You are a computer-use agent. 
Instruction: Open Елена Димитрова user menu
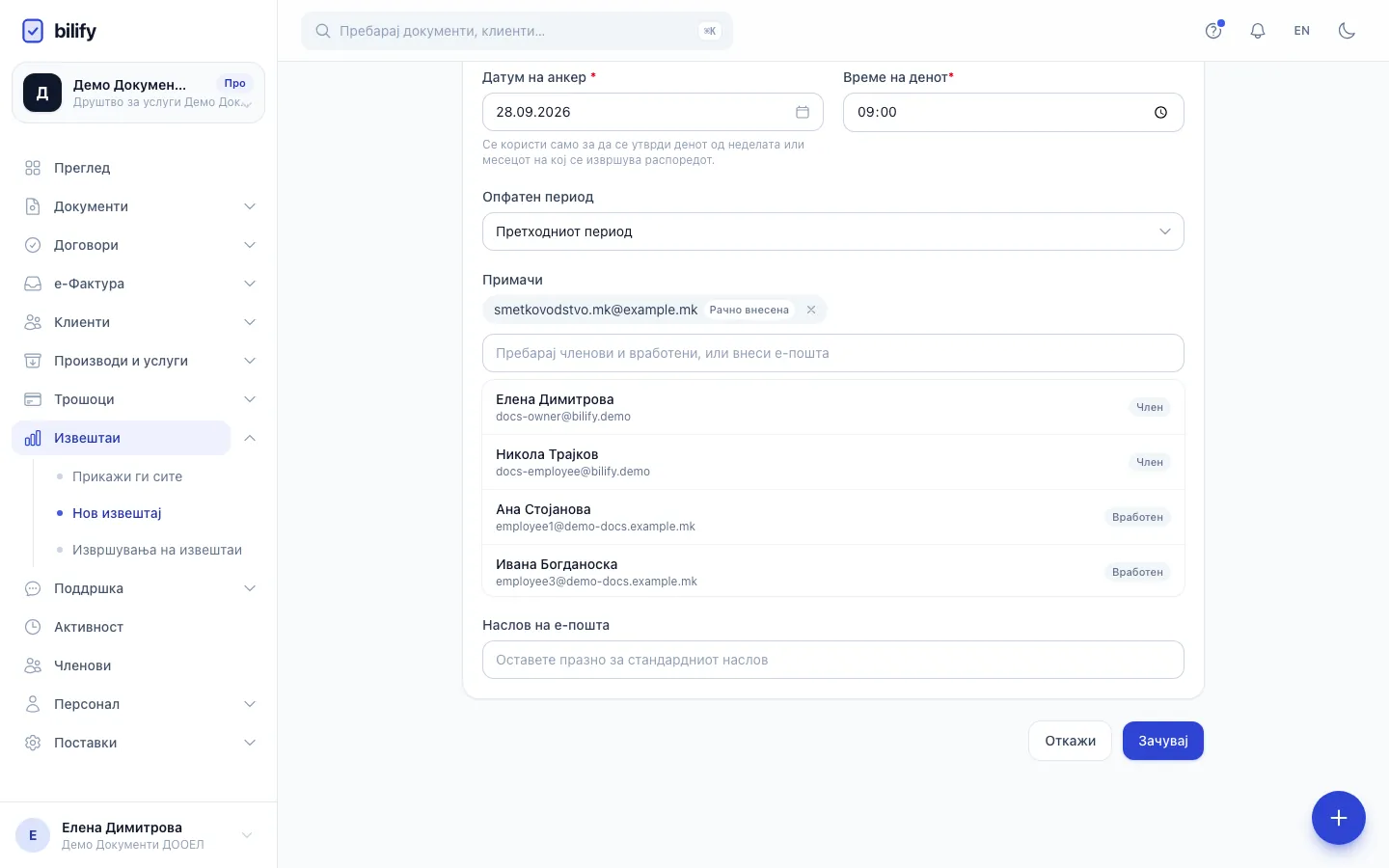(138, 835)
